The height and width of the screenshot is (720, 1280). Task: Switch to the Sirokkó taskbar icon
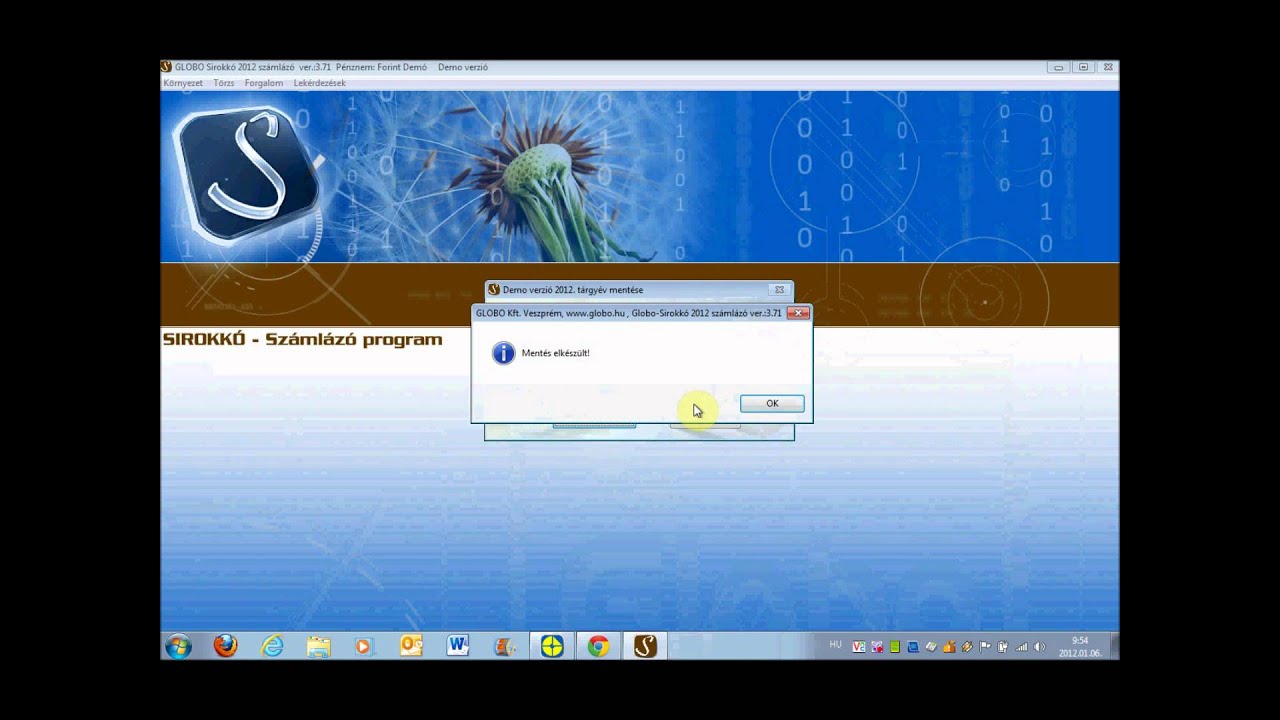point(645,646)
